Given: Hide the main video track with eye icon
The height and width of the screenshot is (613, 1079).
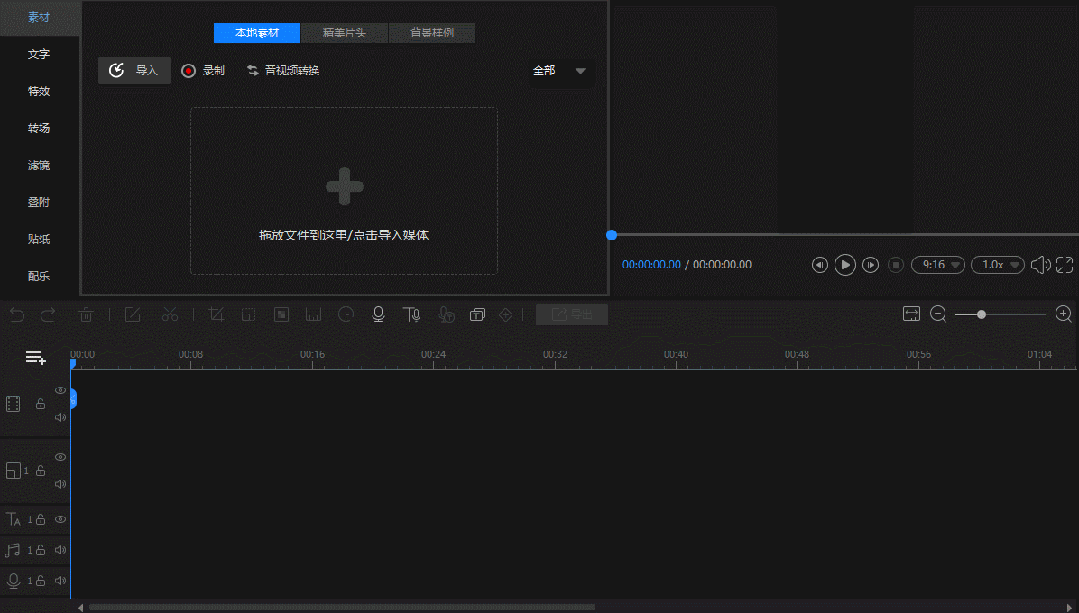Looking at the screenshot, I should [60, 390].
